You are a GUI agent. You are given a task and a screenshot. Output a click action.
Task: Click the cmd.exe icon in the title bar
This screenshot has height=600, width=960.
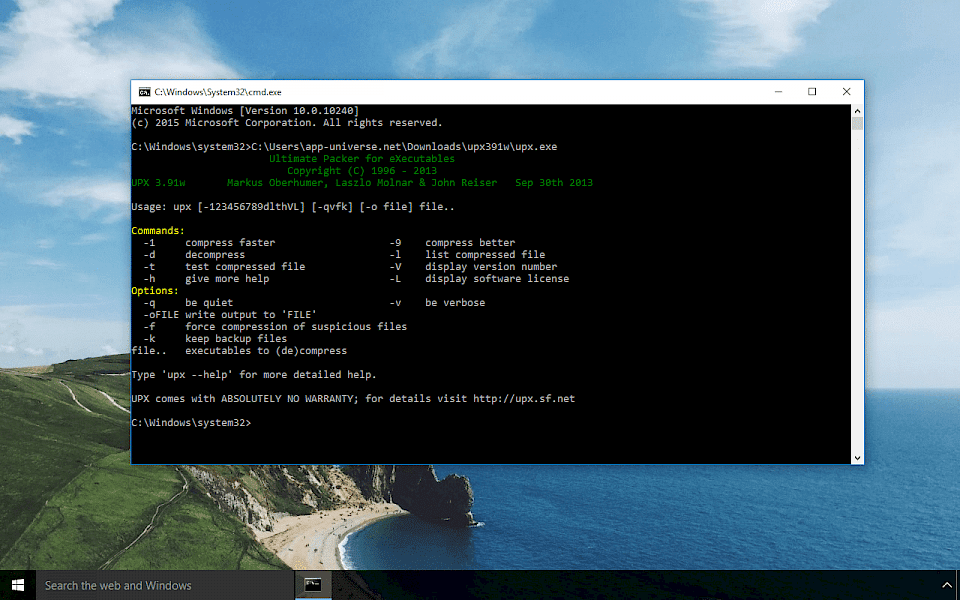(144, 92)
